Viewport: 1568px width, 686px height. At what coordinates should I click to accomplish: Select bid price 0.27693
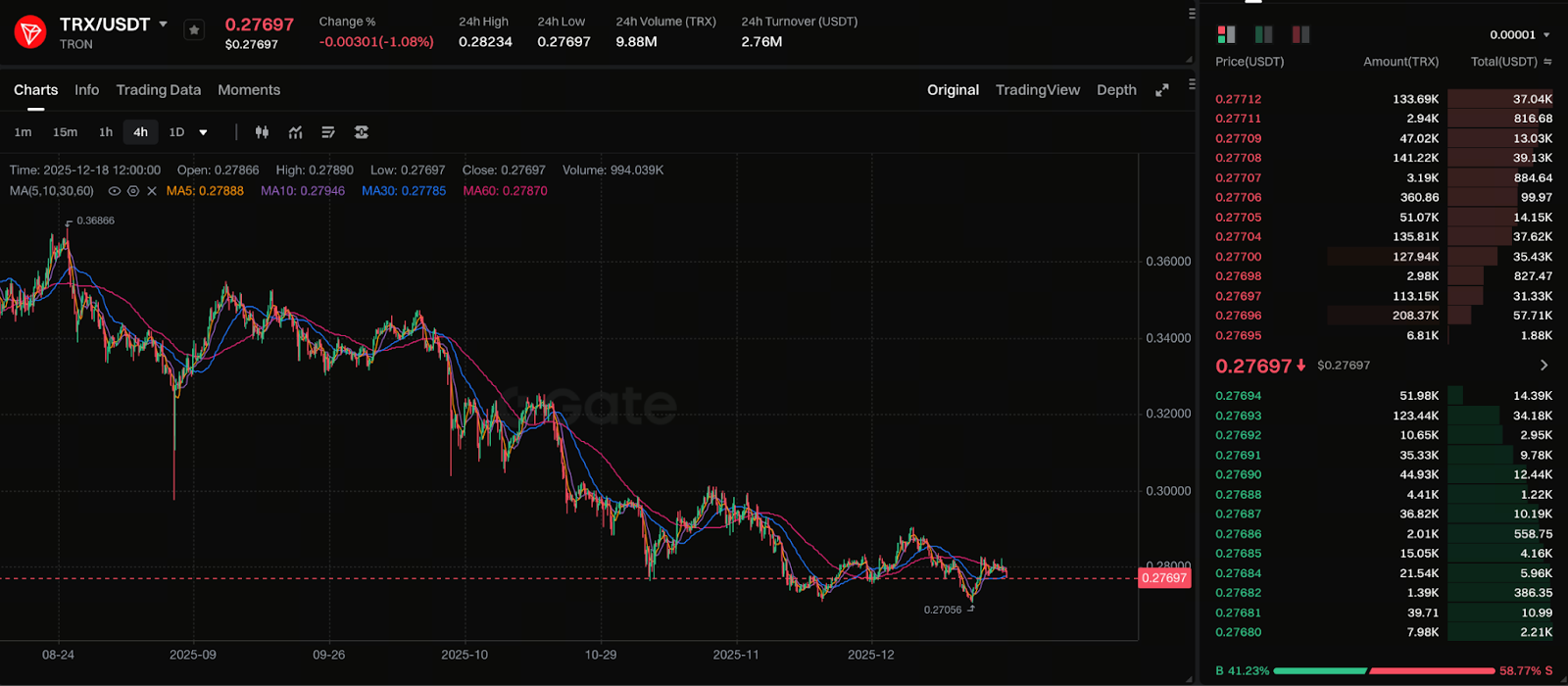(x=1239, y=416)
